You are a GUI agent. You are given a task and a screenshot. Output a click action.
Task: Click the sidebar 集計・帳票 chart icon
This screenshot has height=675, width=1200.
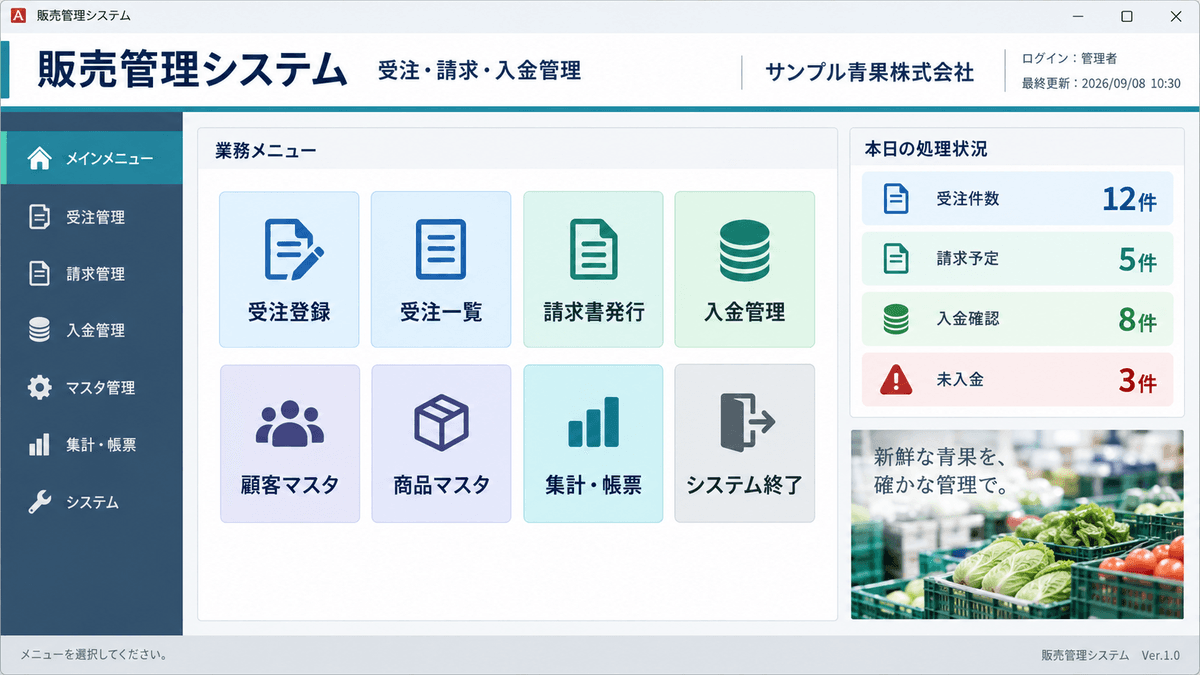coord(39,445)
